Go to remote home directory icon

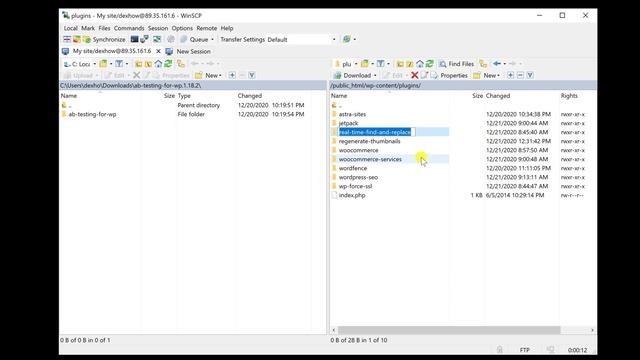[x=420, y=64]
